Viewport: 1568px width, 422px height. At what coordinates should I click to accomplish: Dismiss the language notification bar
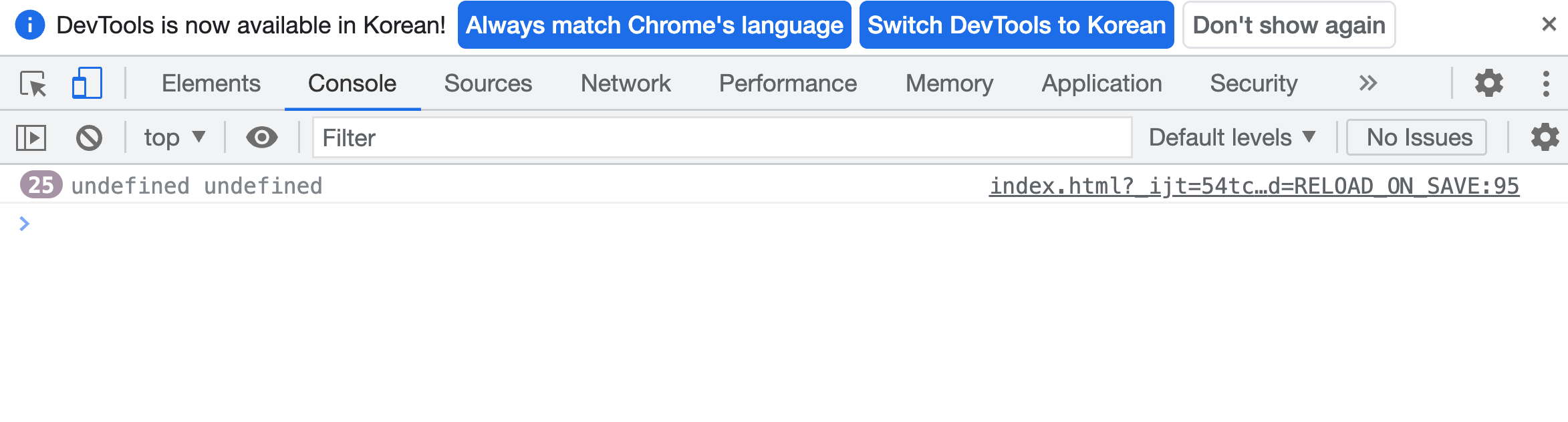coord(1549,25)
